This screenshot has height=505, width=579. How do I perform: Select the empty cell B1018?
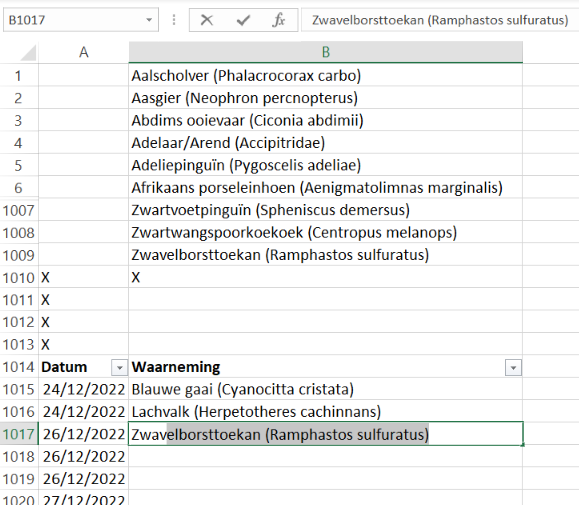tap(325, 457)
